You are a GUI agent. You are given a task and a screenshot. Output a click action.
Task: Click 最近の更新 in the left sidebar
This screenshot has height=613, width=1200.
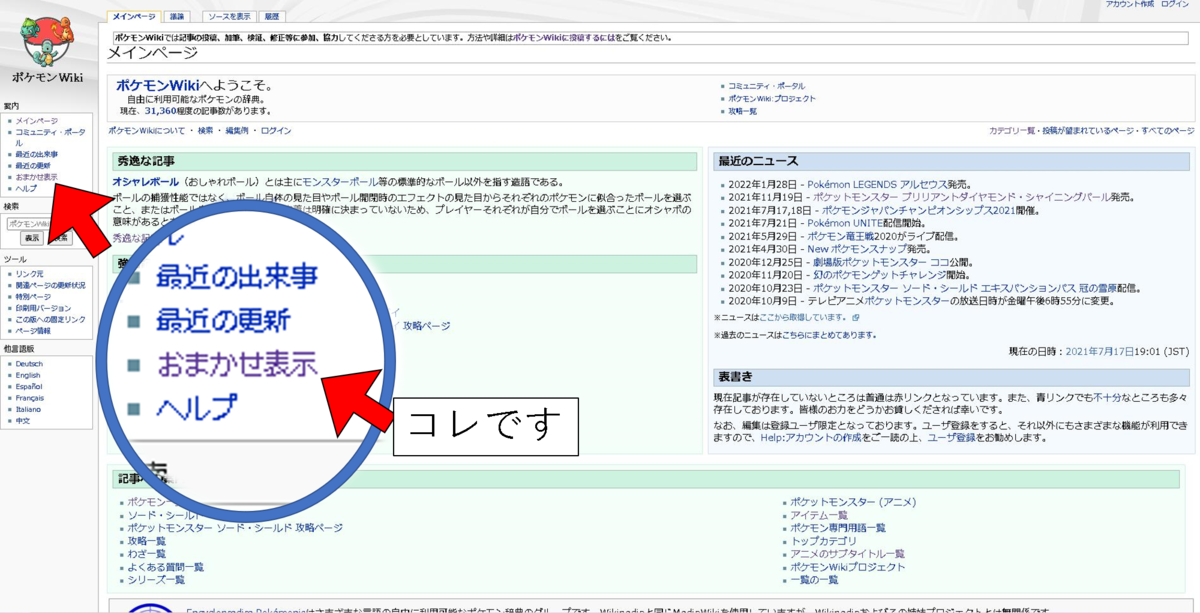click(x=32, y=166)
